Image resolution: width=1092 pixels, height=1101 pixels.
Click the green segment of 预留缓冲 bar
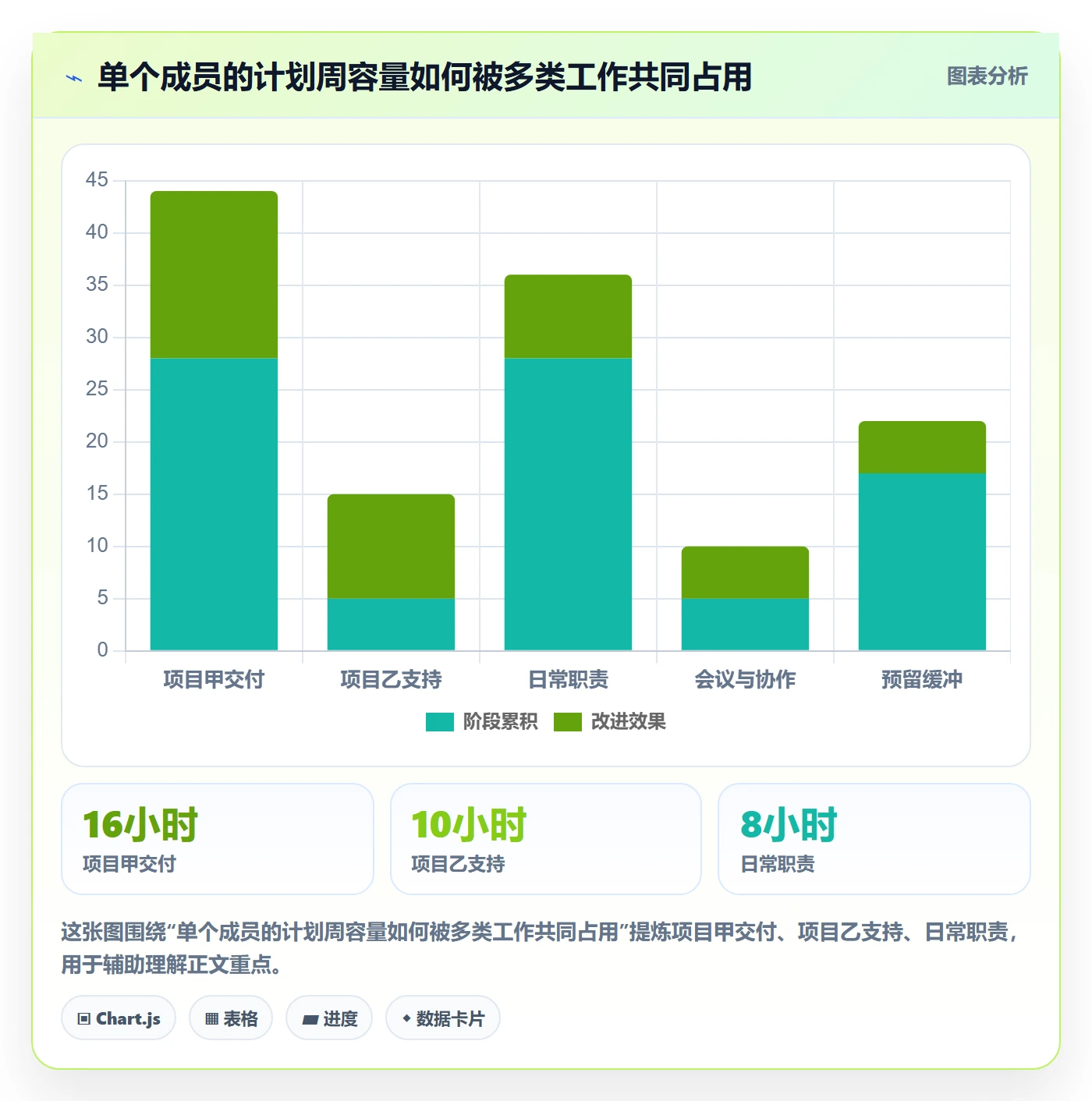[922, 447]
